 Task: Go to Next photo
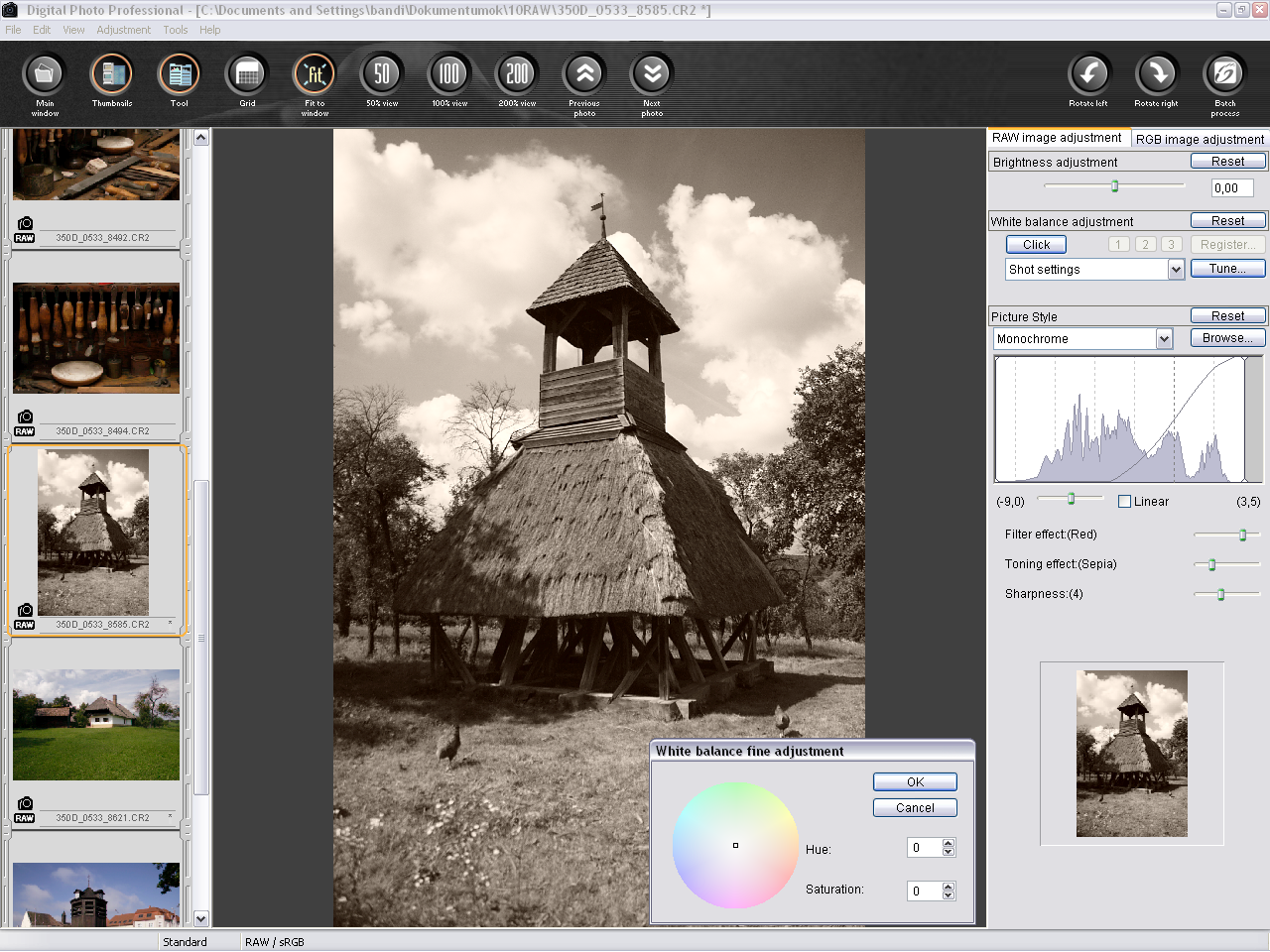[652, 74]
